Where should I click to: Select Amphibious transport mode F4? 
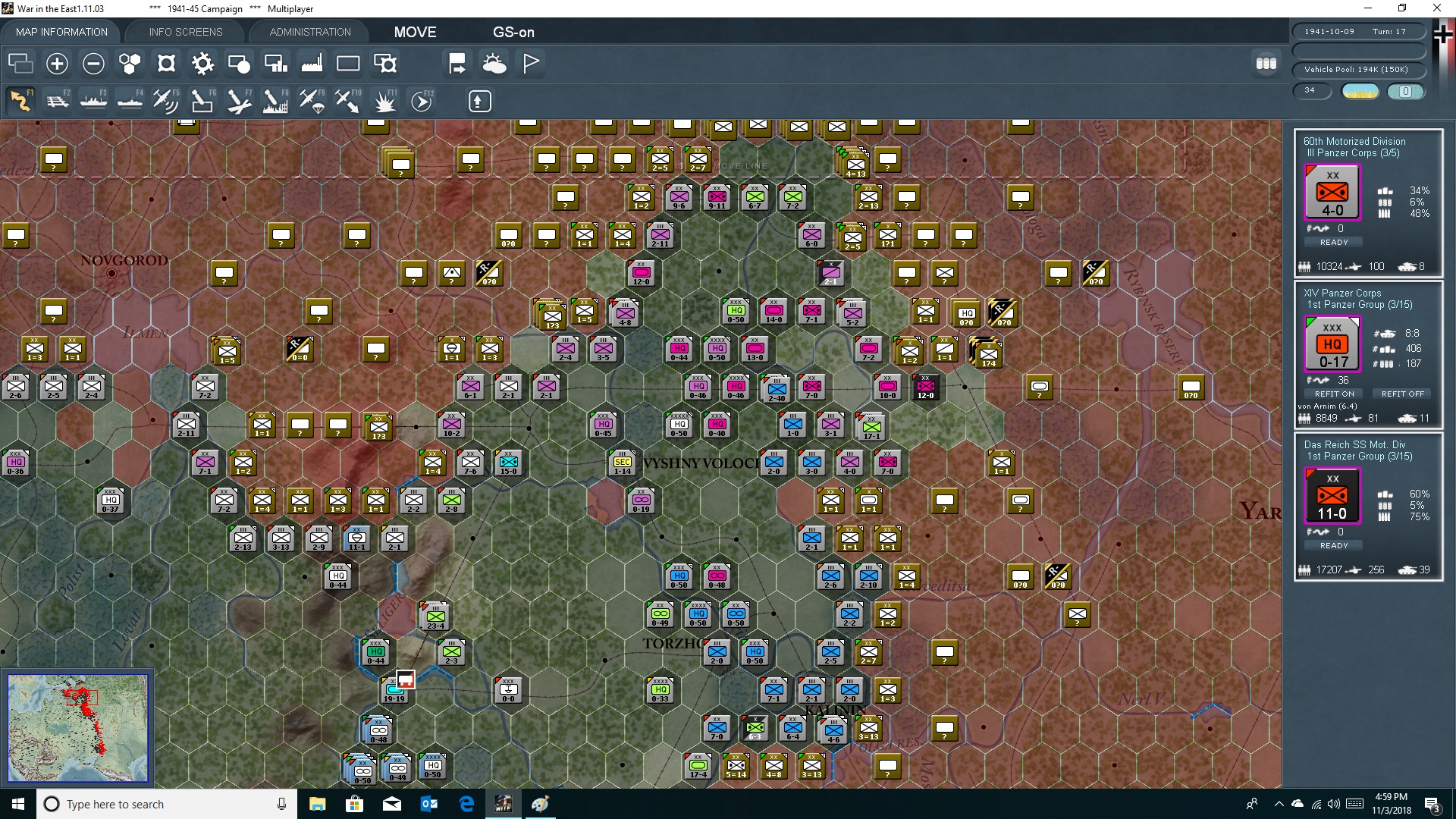pos(130,101)
